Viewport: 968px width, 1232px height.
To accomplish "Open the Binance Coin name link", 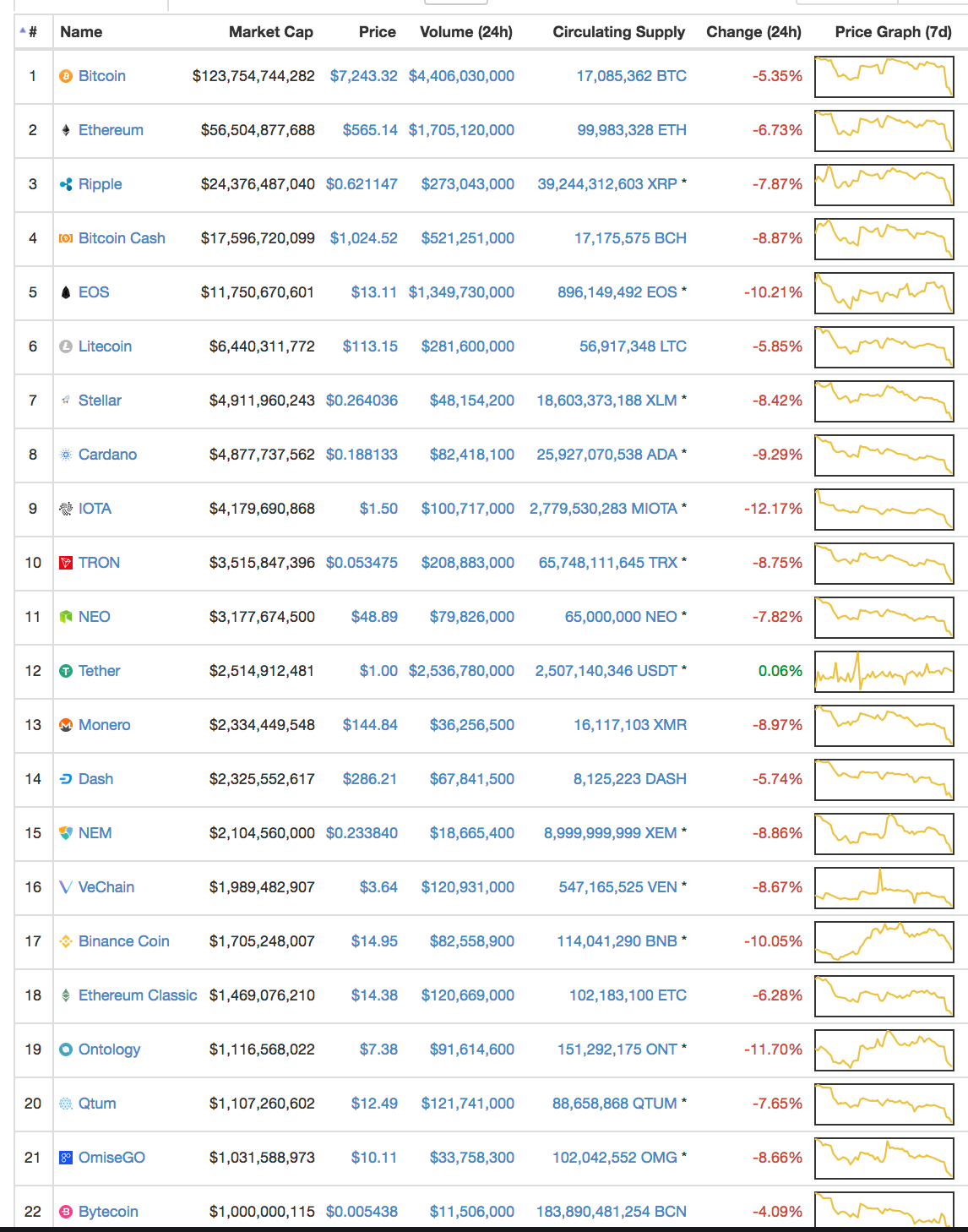I will (x=124, y=941).
